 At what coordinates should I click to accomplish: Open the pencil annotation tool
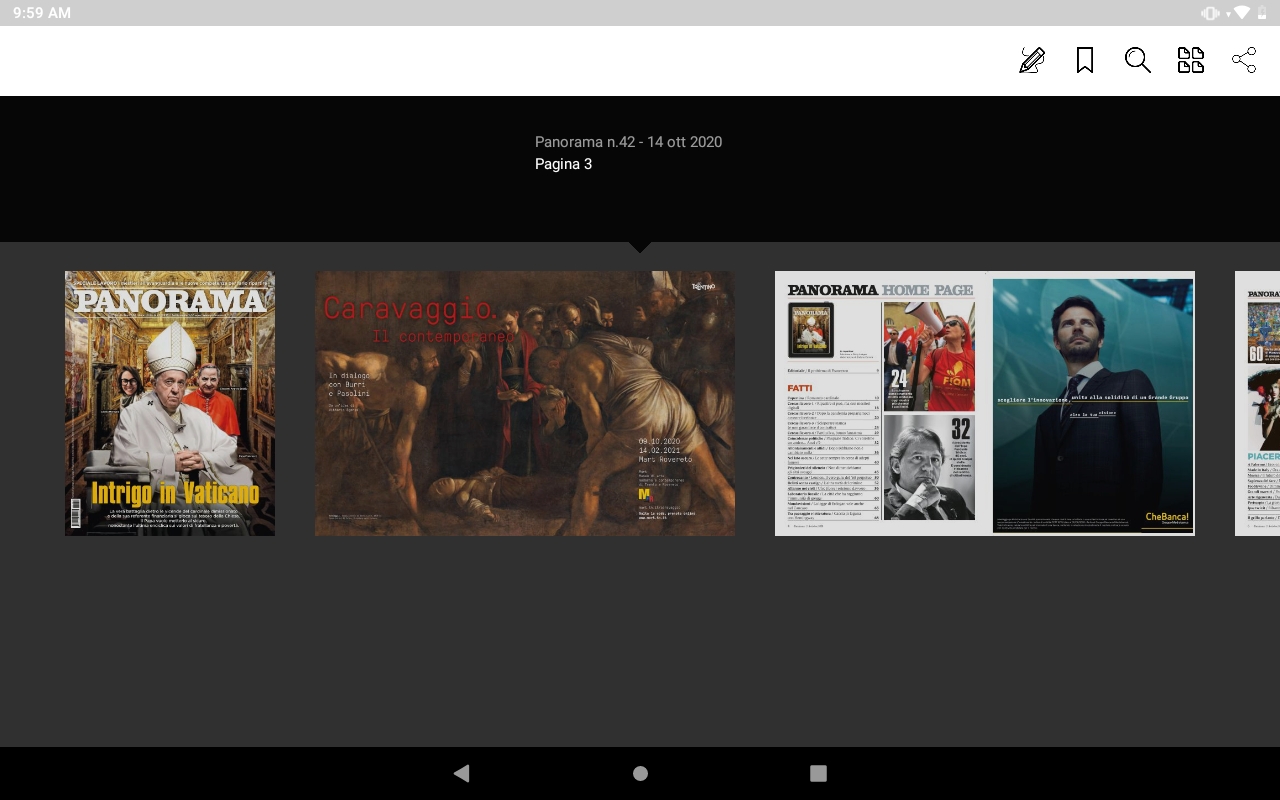tap(1032, 60)
